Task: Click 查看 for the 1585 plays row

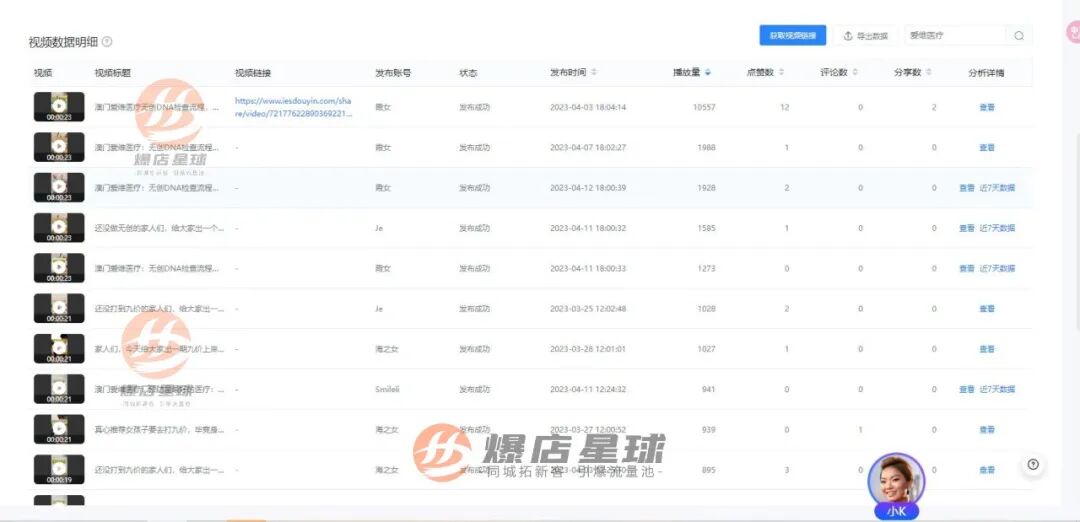Action: tap(966, 228)
